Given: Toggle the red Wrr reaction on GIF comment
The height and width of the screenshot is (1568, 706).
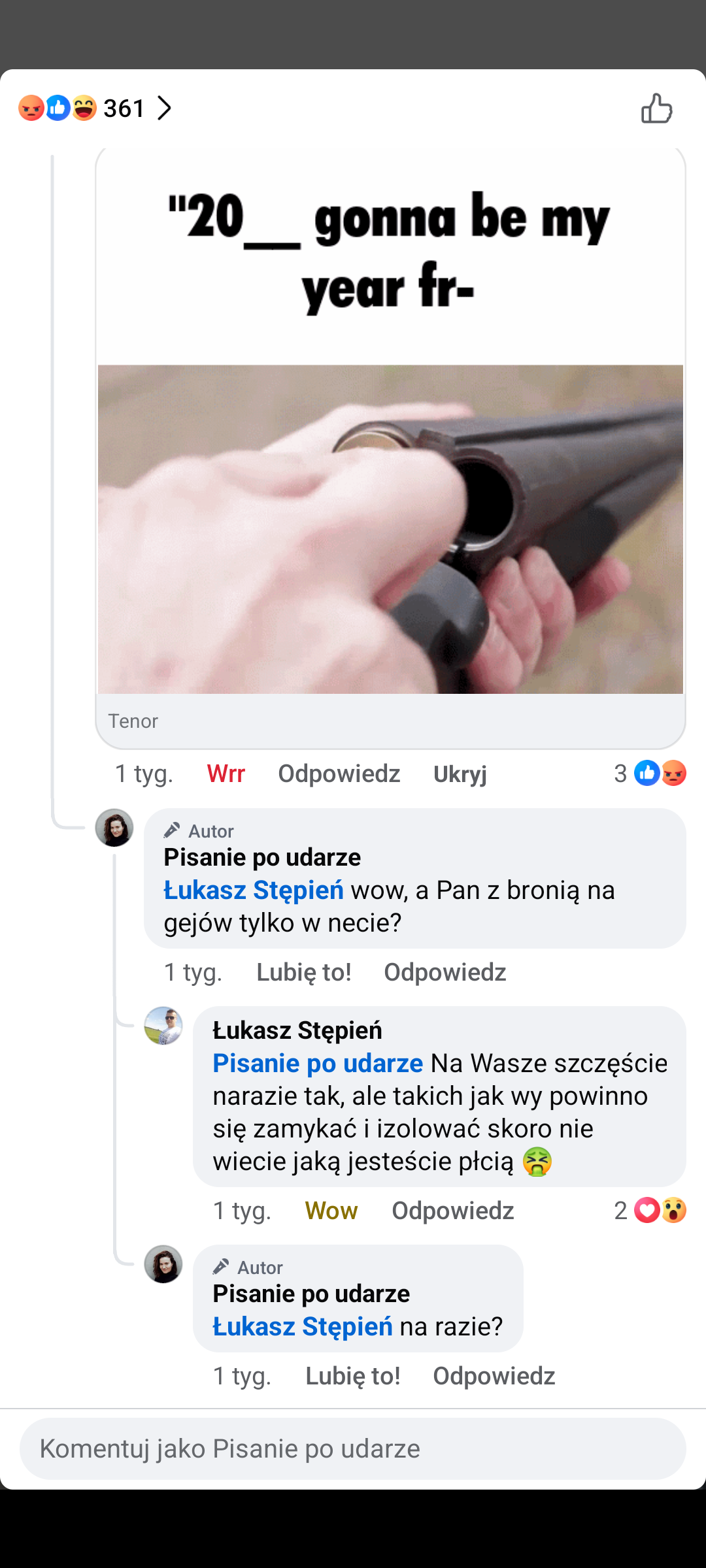Looking at the screenshot, I should [226, 774].
